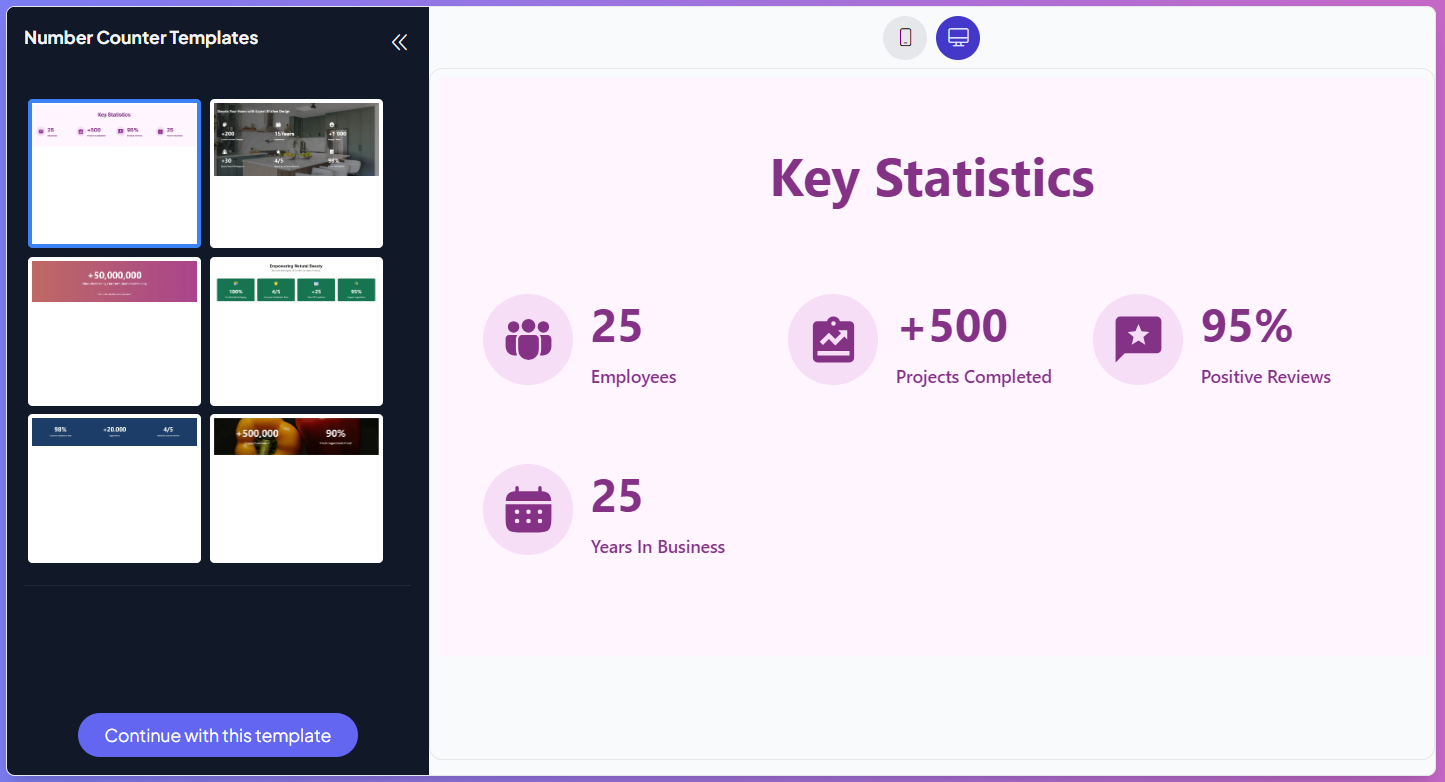Select the +500,000 peppers image template
The width and height of the screenshot is (1445, 782).
(296, 489)
